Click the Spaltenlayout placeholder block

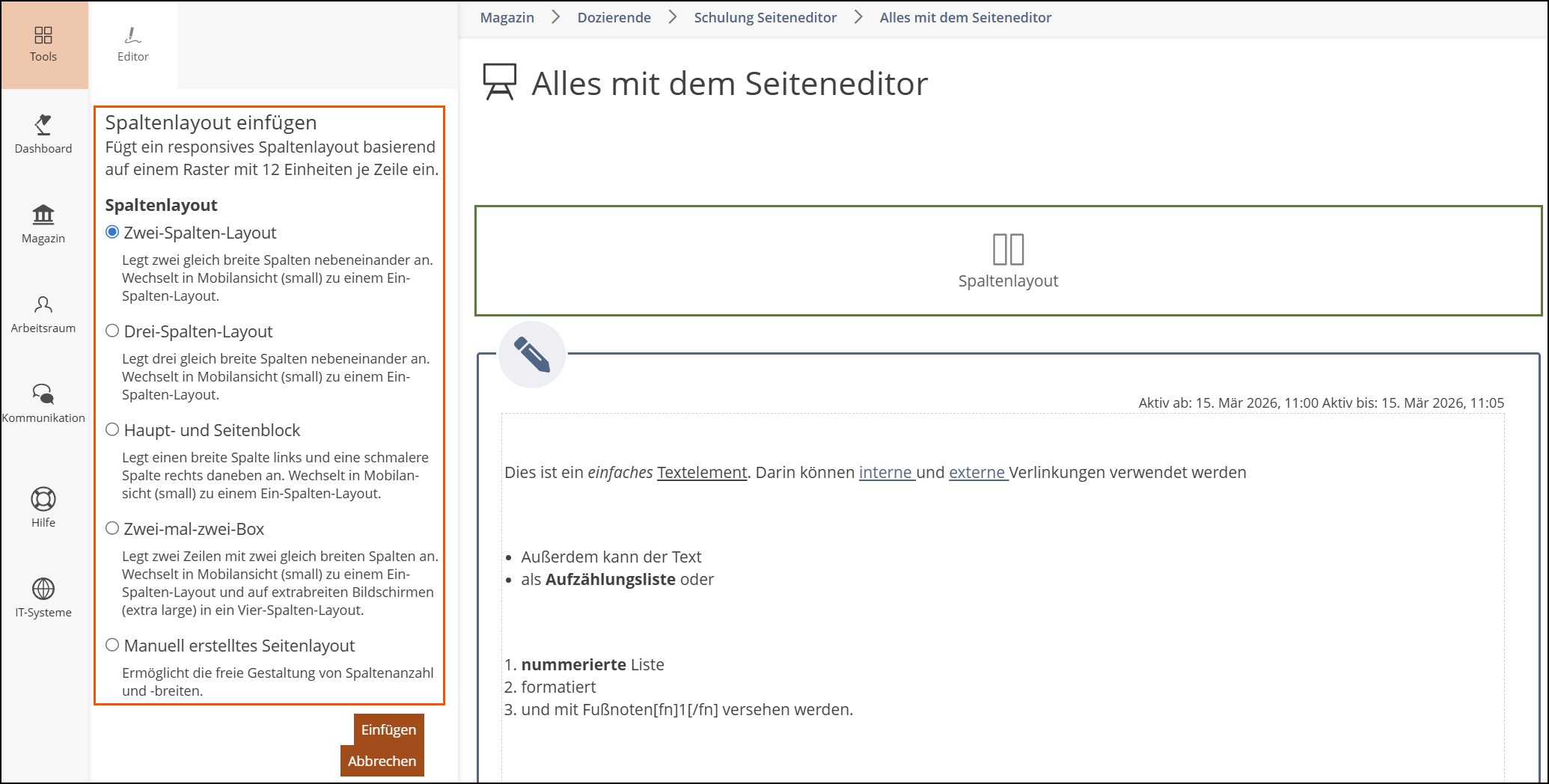click(x=1008, y=260)
